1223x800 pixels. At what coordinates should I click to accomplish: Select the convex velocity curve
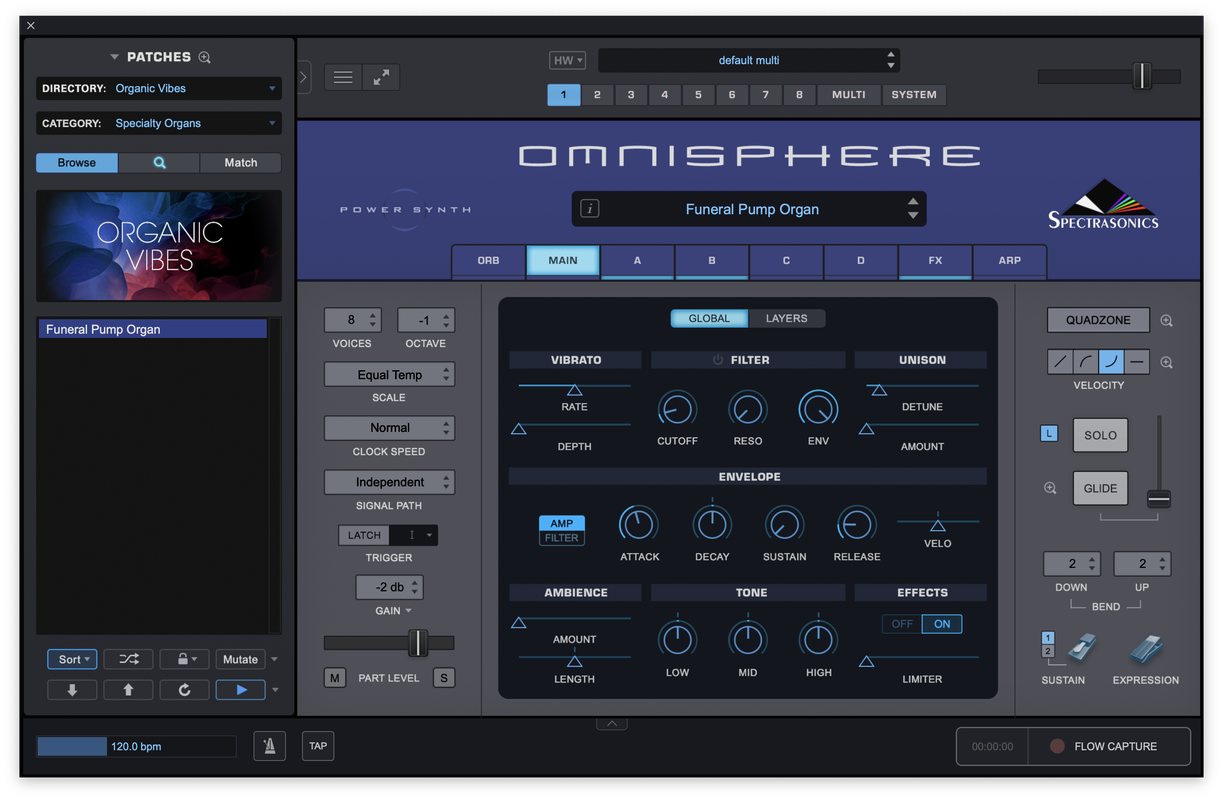1086,362
